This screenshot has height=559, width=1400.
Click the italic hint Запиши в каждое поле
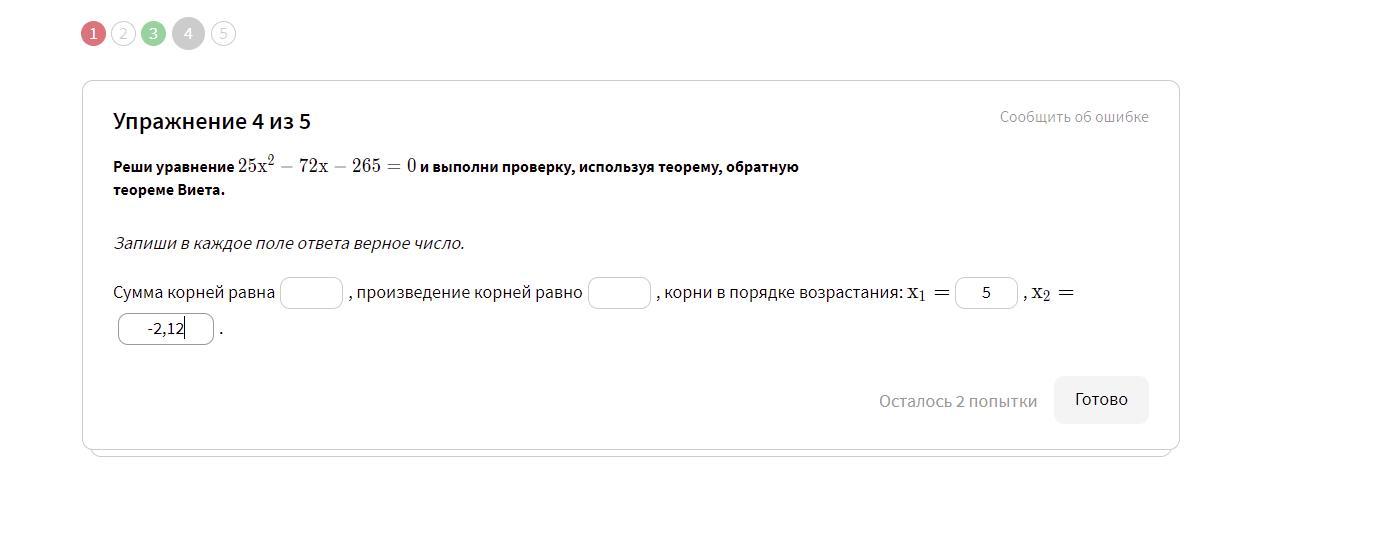[289, 243]
